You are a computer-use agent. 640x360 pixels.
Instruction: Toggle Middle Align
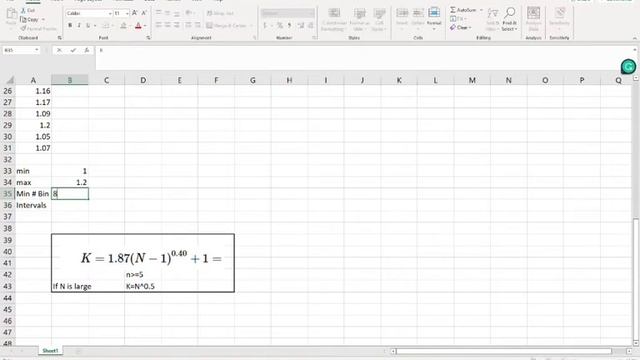click(168, 13)
